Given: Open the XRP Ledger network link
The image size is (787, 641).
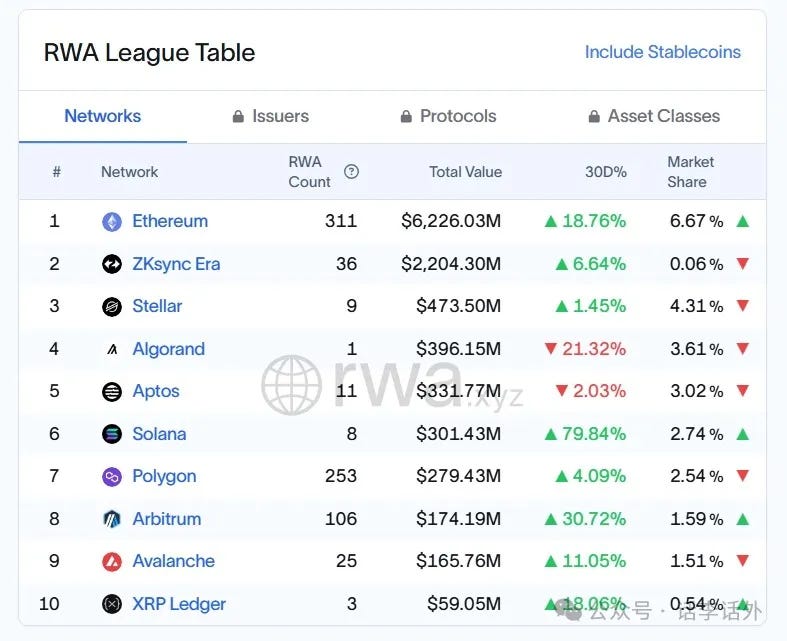Looking at the screenshot, I should pos(179,604).
